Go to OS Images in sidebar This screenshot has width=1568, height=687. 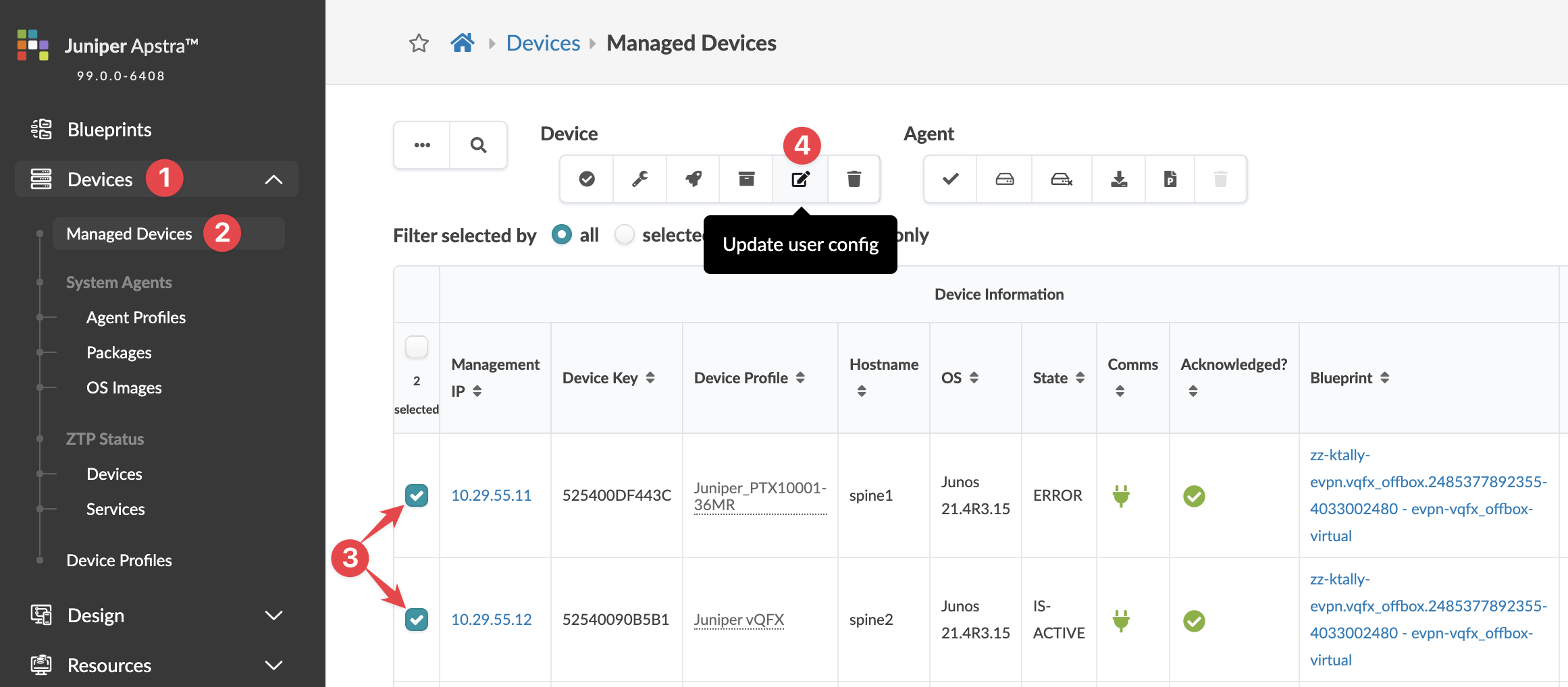pos(124,388)
